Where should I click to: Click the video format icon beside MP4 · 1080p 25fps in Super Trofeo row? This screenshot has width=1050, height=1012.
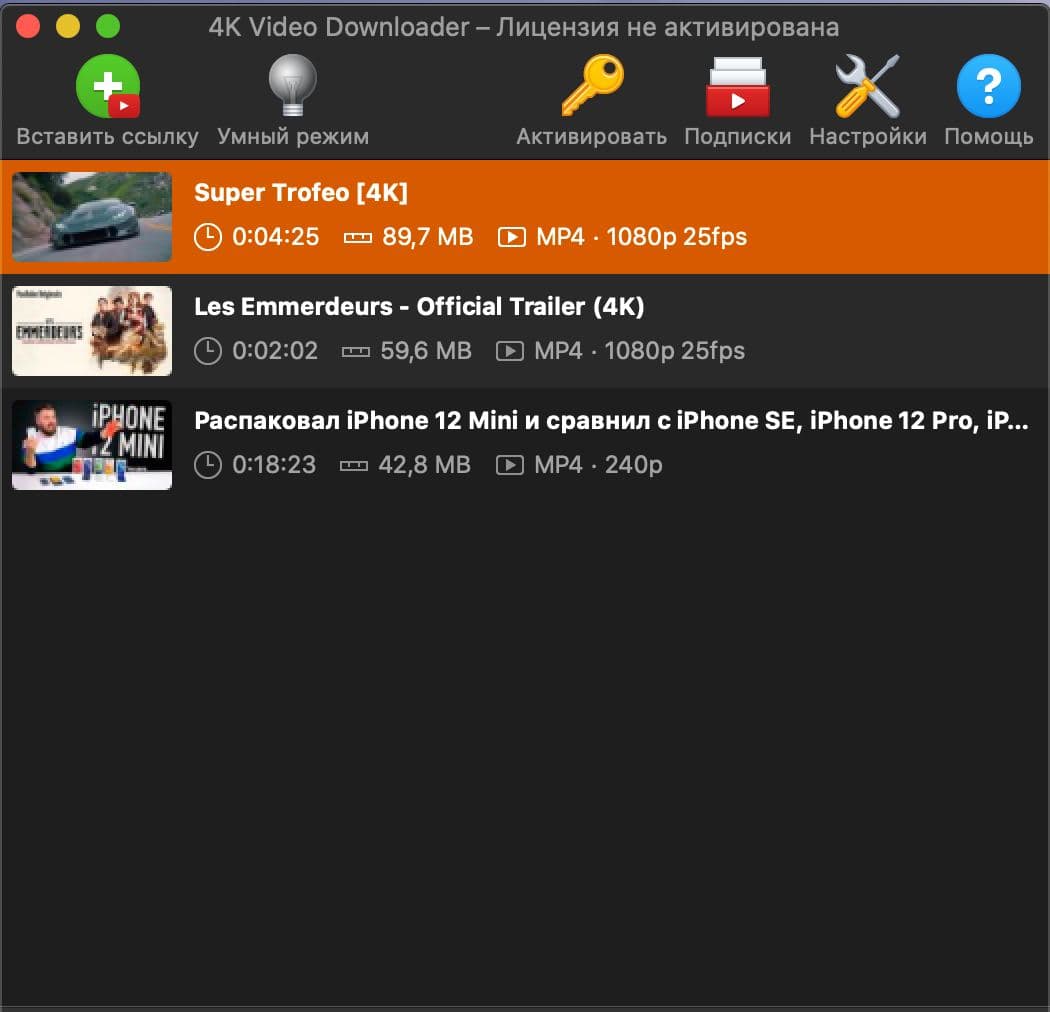click(x=512, y=237)
